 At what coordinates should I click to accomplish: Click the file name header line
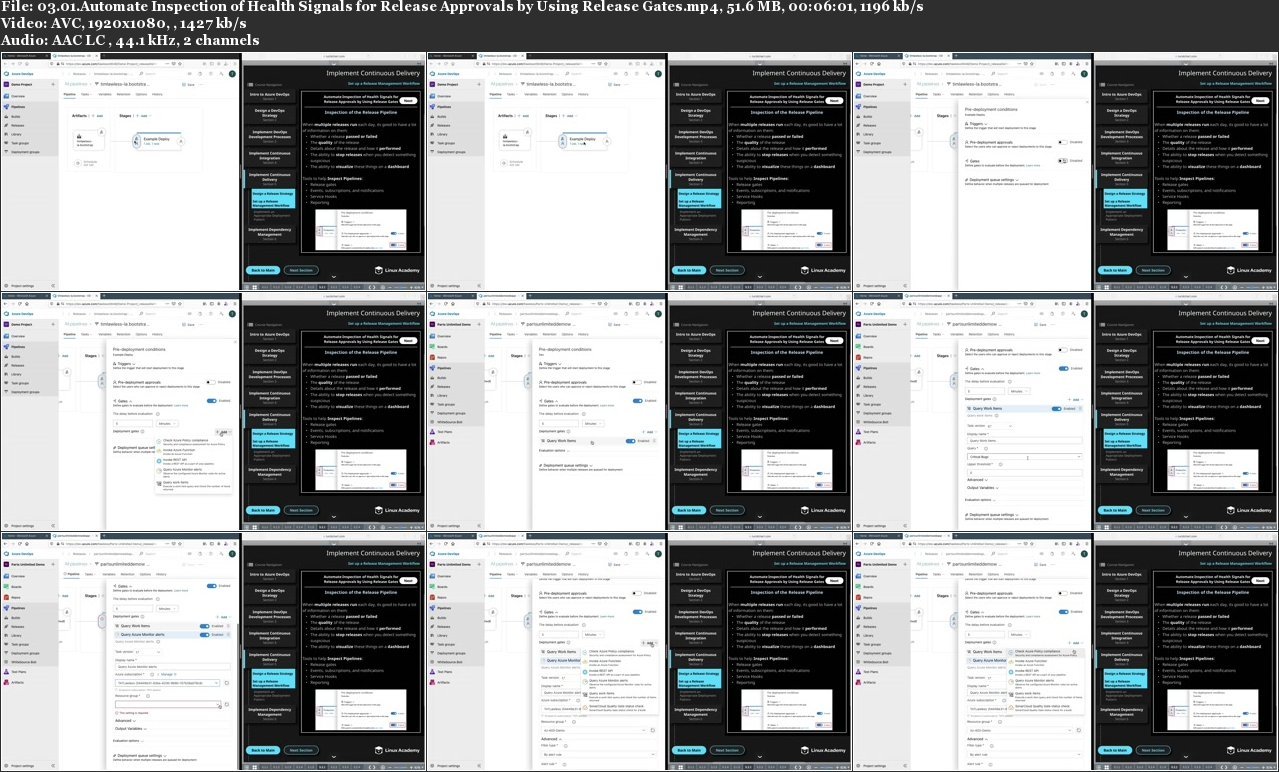462,8
